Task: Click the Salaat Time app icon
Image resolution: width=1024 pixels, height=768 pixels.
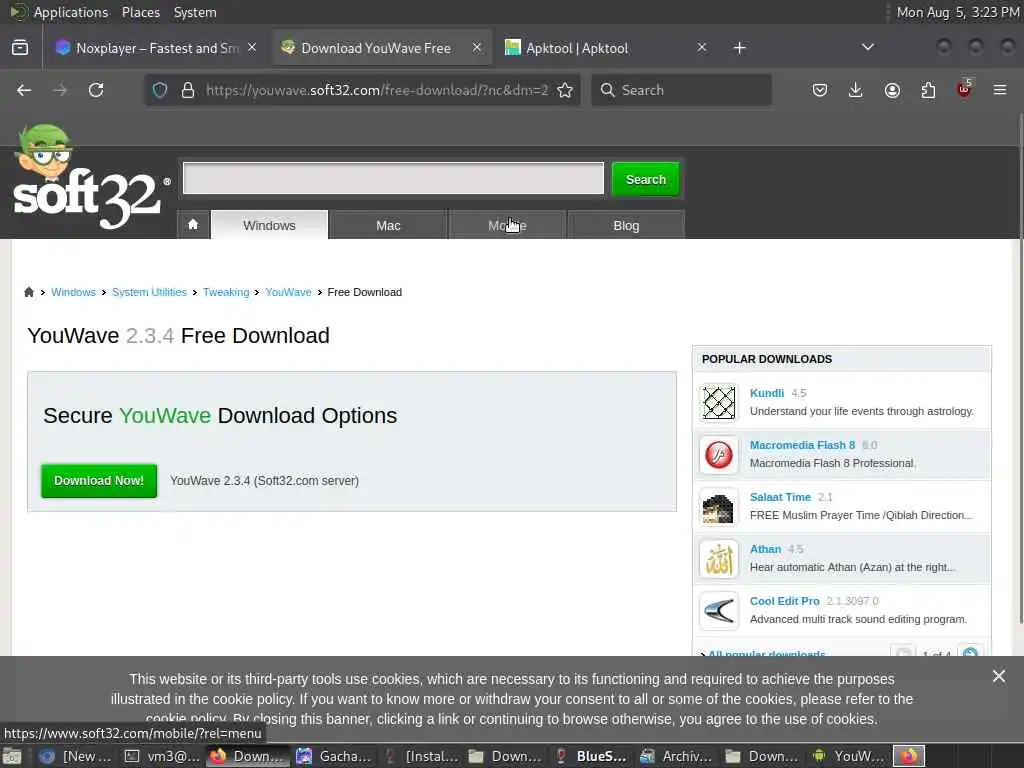Action: [719, 507]
